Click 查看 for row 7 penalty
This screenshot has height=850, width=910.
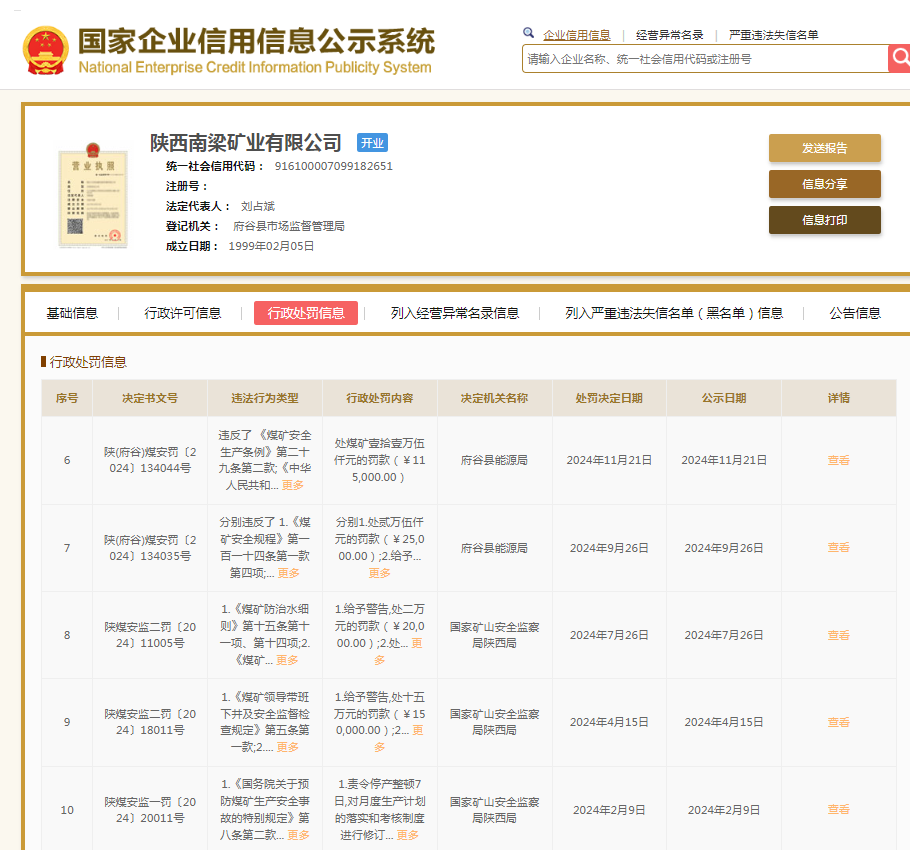pos(838,547)
